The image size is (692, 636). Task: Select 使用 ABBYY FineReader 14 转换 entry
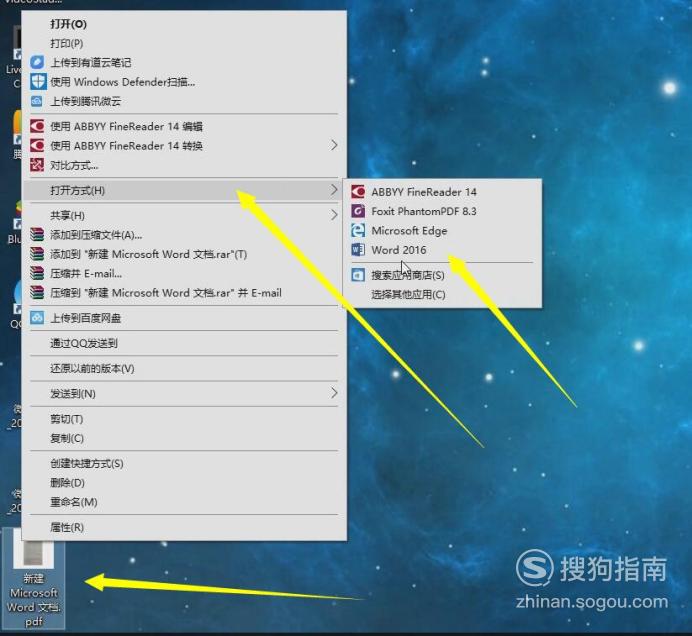point(184,145)
